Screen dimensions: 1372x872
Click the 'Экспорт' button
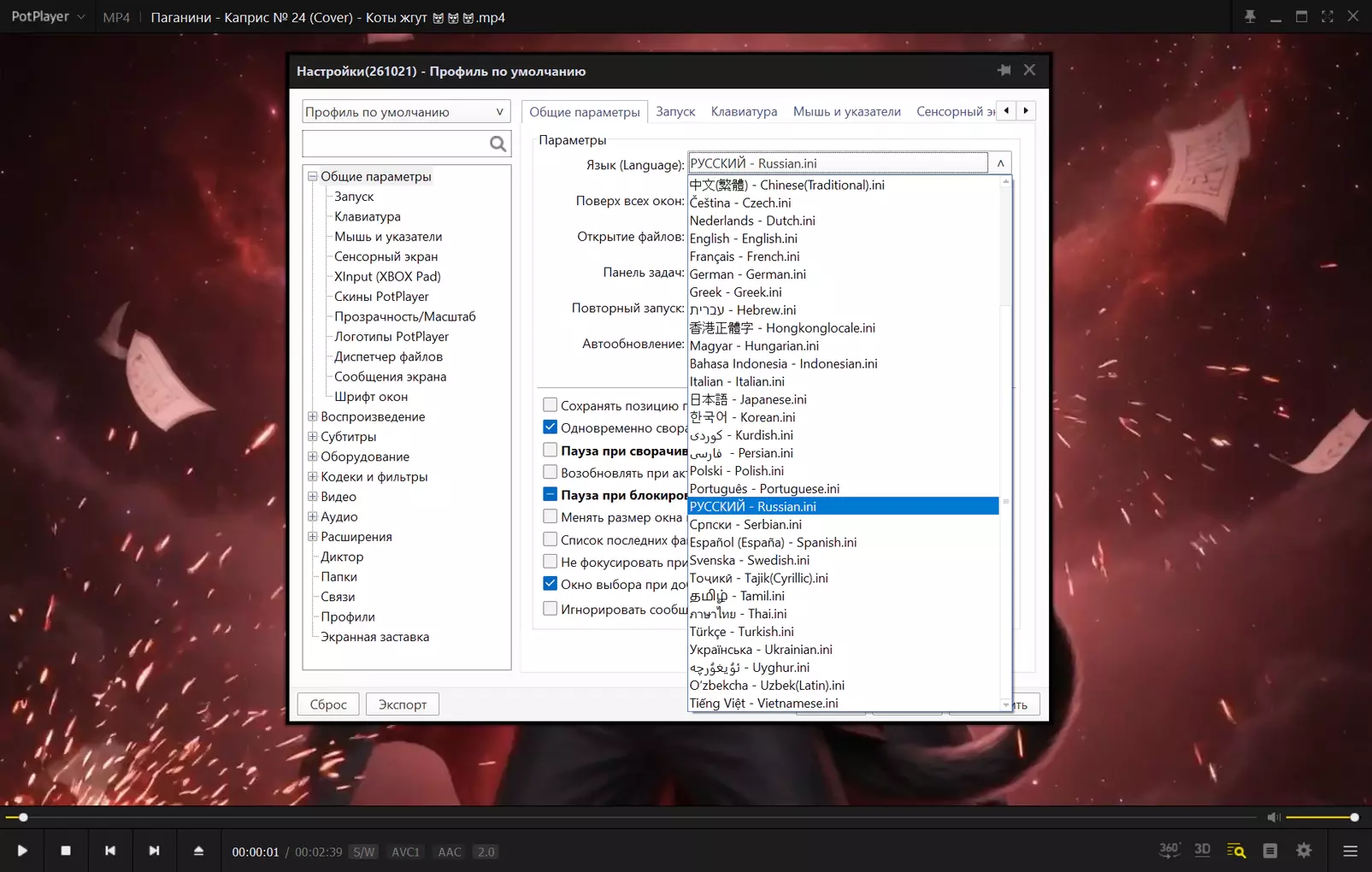(x=403, y=704)
